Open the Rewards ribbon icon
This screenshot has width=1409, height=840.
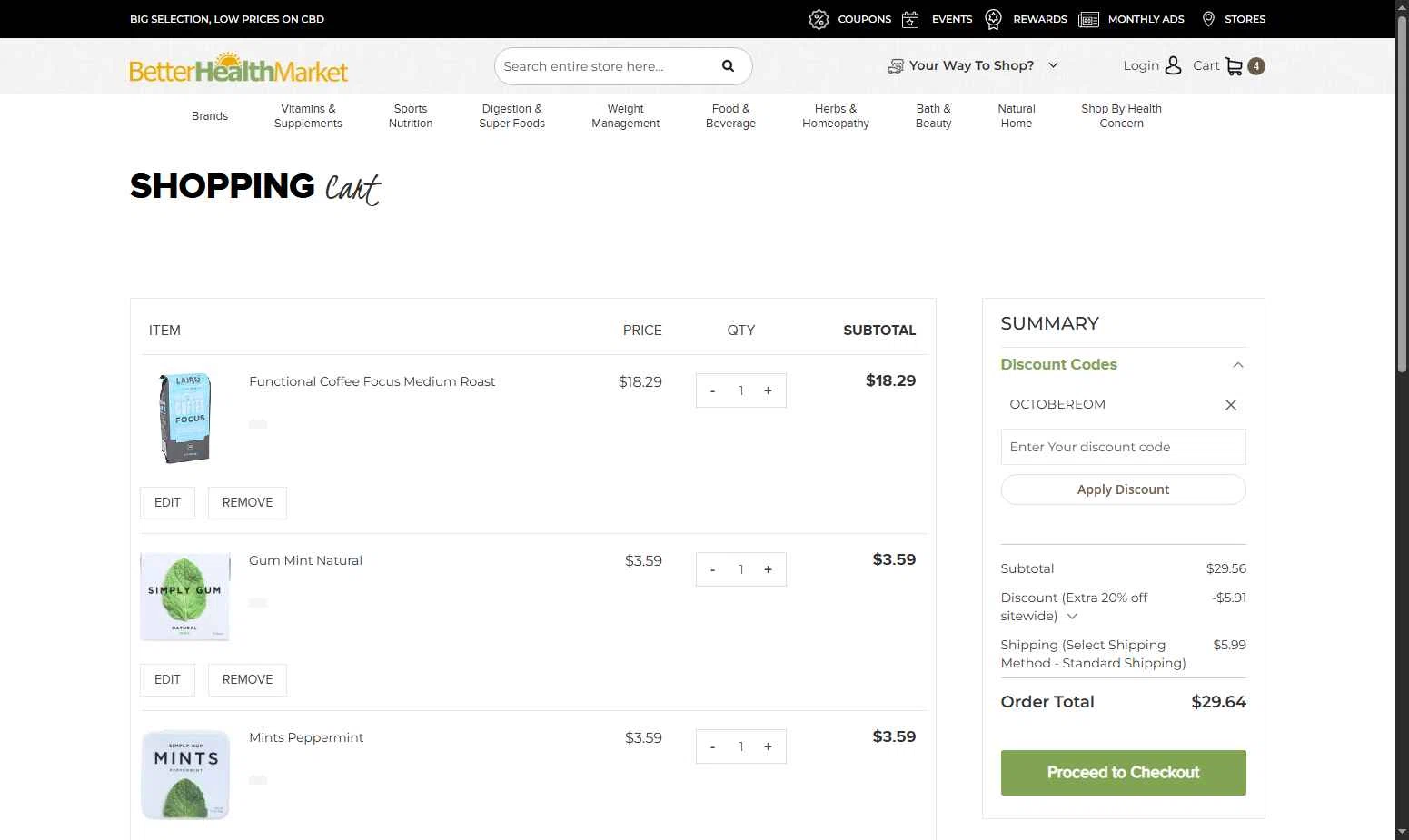click(993, 19)
